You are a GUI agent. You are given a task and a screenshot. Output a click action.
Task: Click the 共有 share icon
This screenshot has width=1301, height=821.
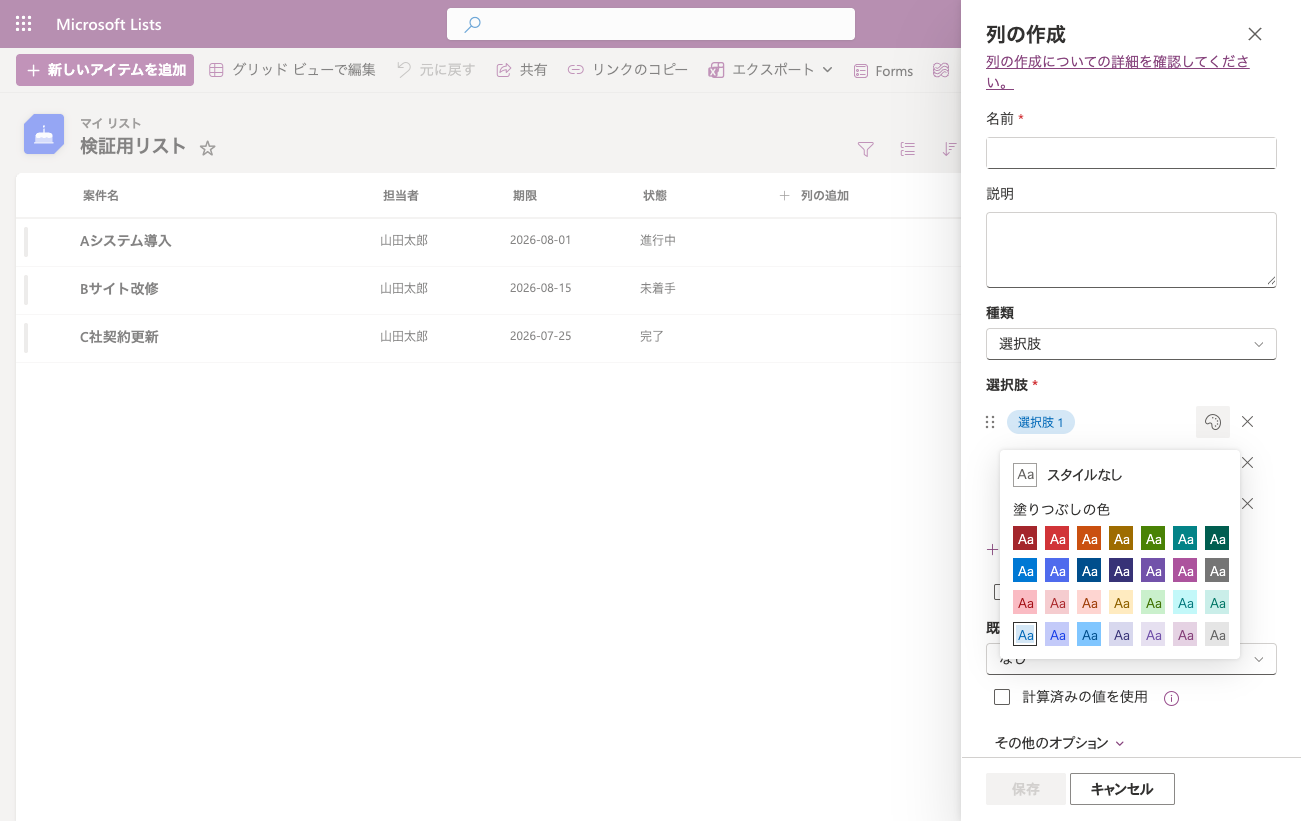coord(504,70)
